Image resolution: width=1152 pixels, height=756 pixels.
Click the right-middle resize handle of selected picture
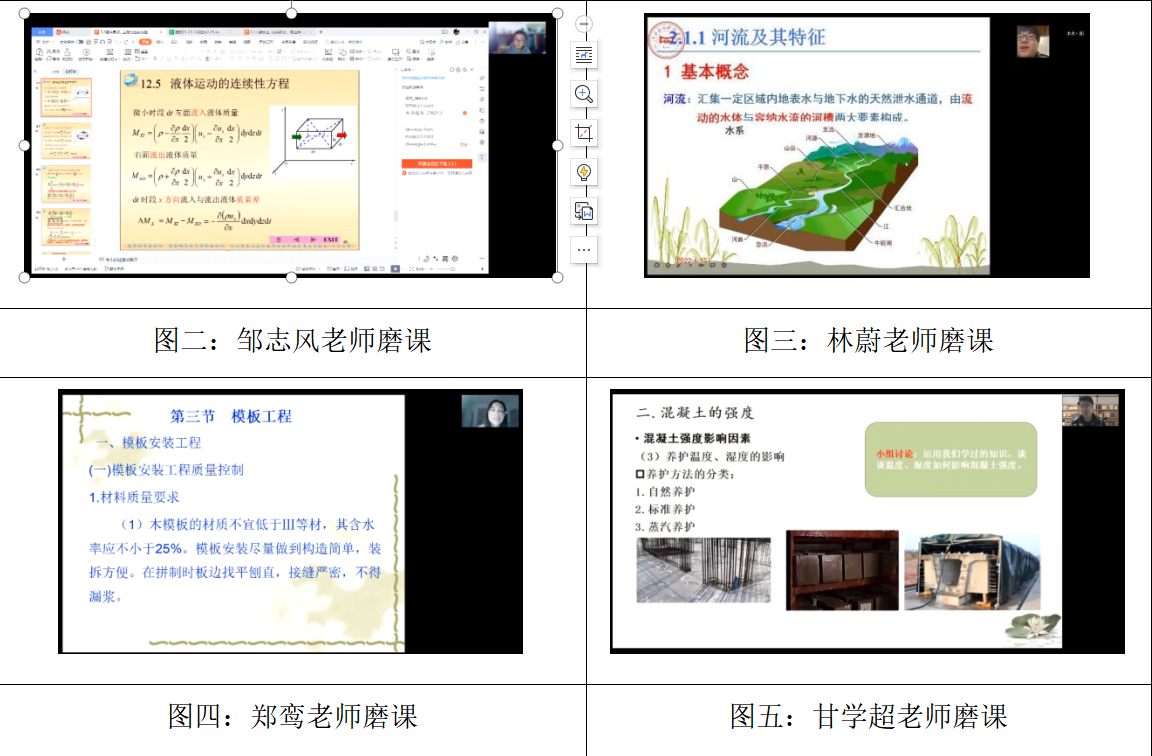tap(557, 145)
